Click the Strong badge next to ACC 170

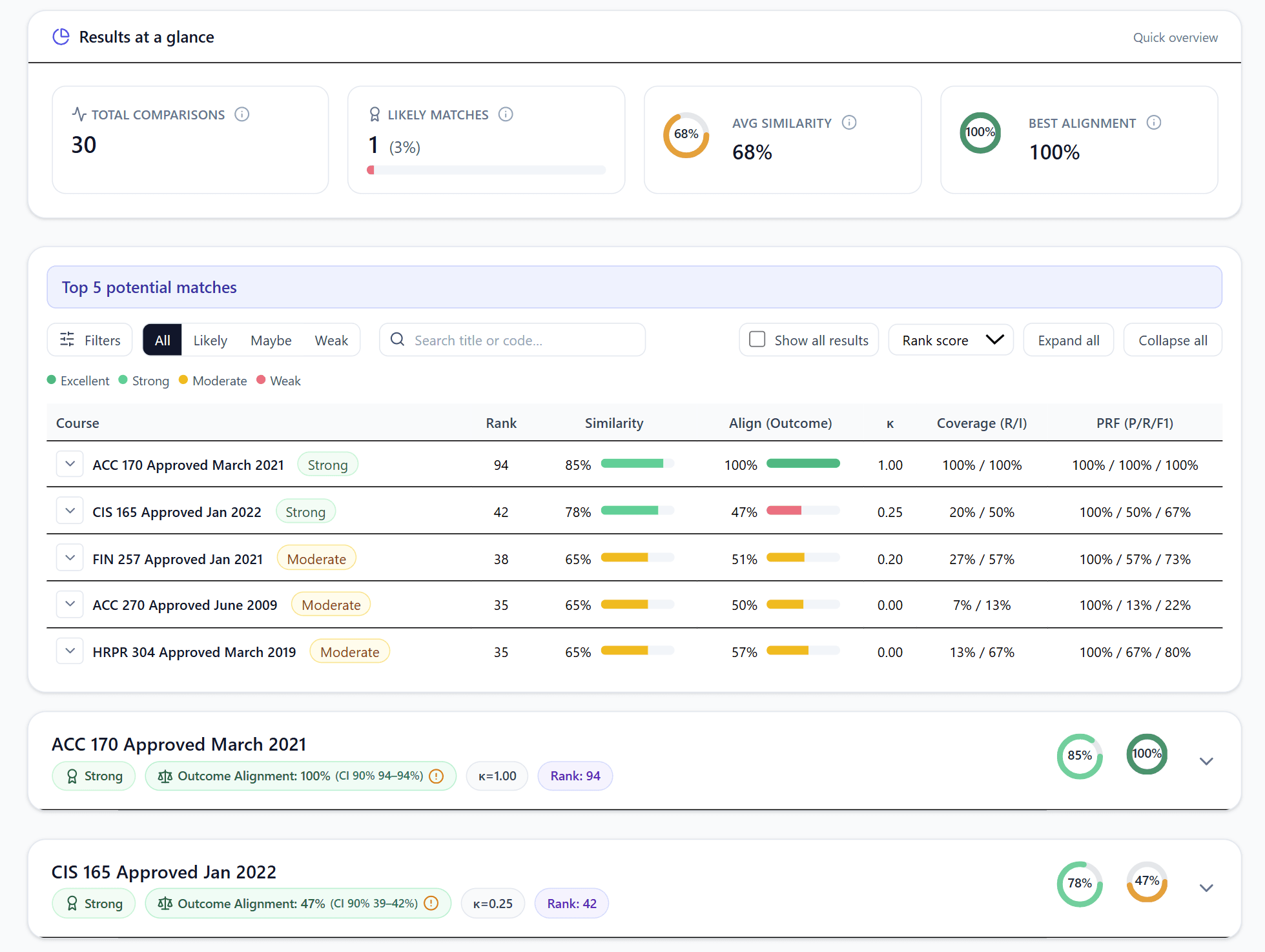pos(327,464)
